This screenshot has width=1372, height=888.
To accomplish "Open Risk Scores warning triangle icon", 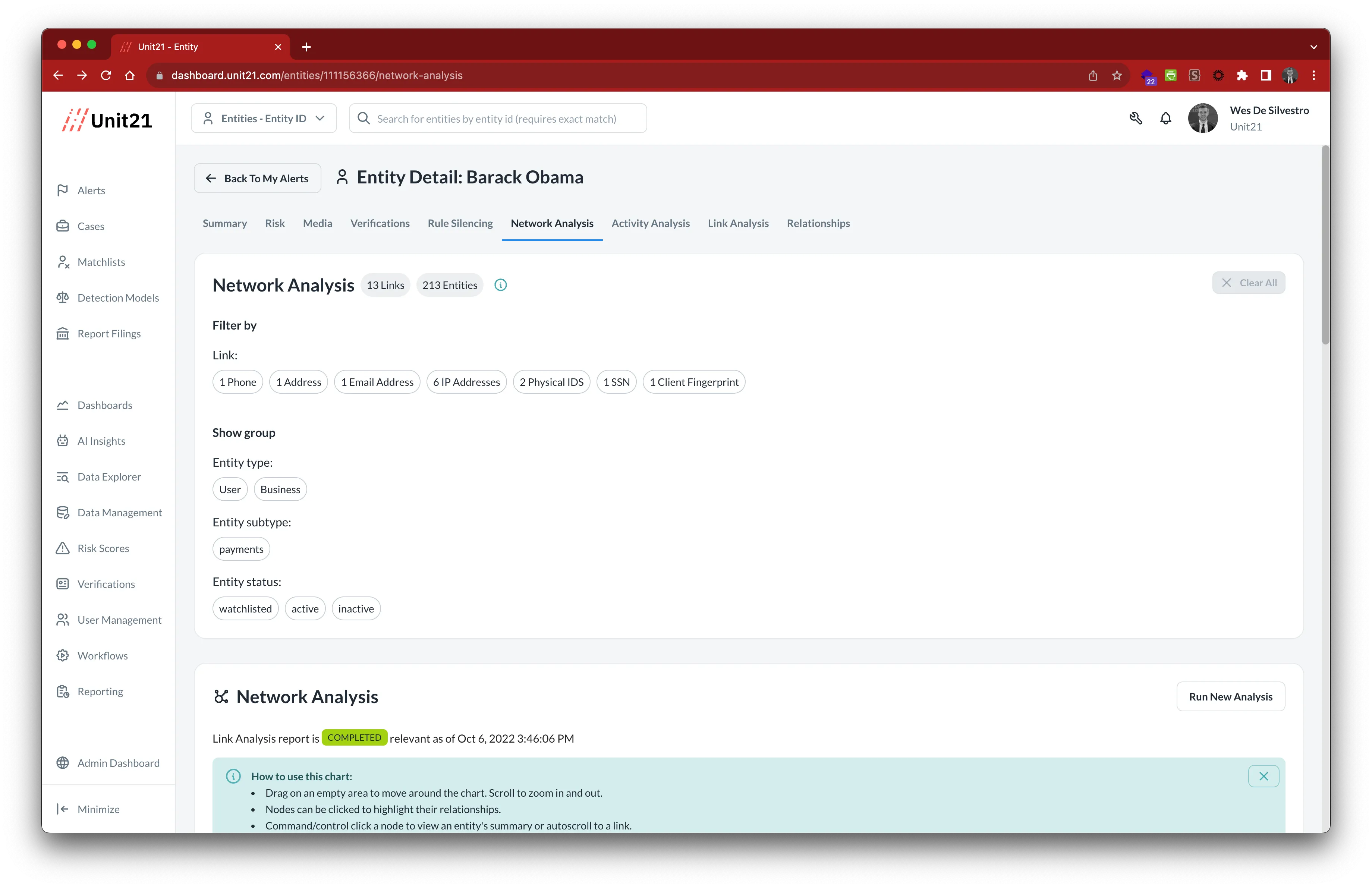I will pos(63,548).
